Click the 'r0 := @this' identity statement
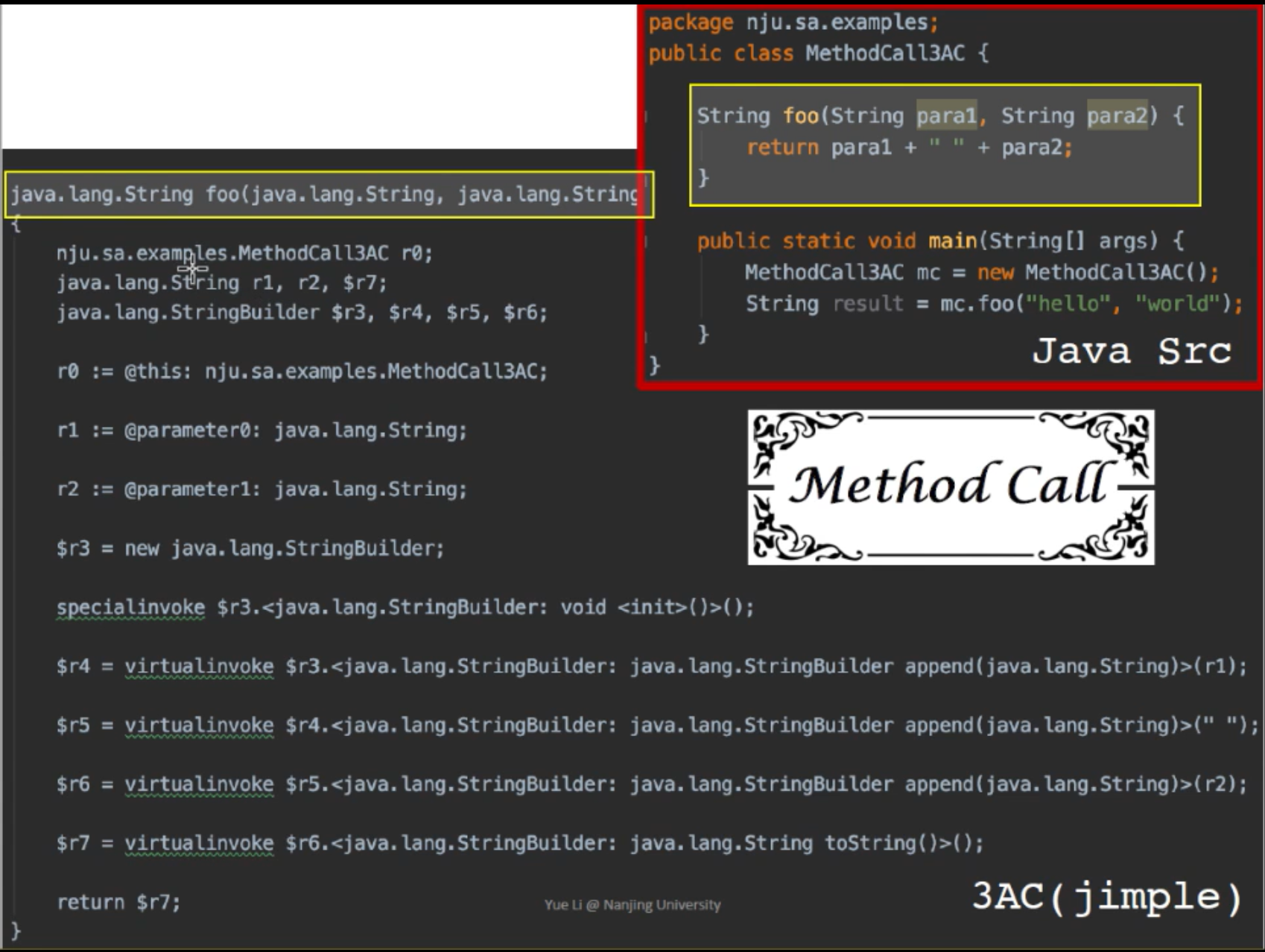1265x952 pixels. click(x=302, y=371)
